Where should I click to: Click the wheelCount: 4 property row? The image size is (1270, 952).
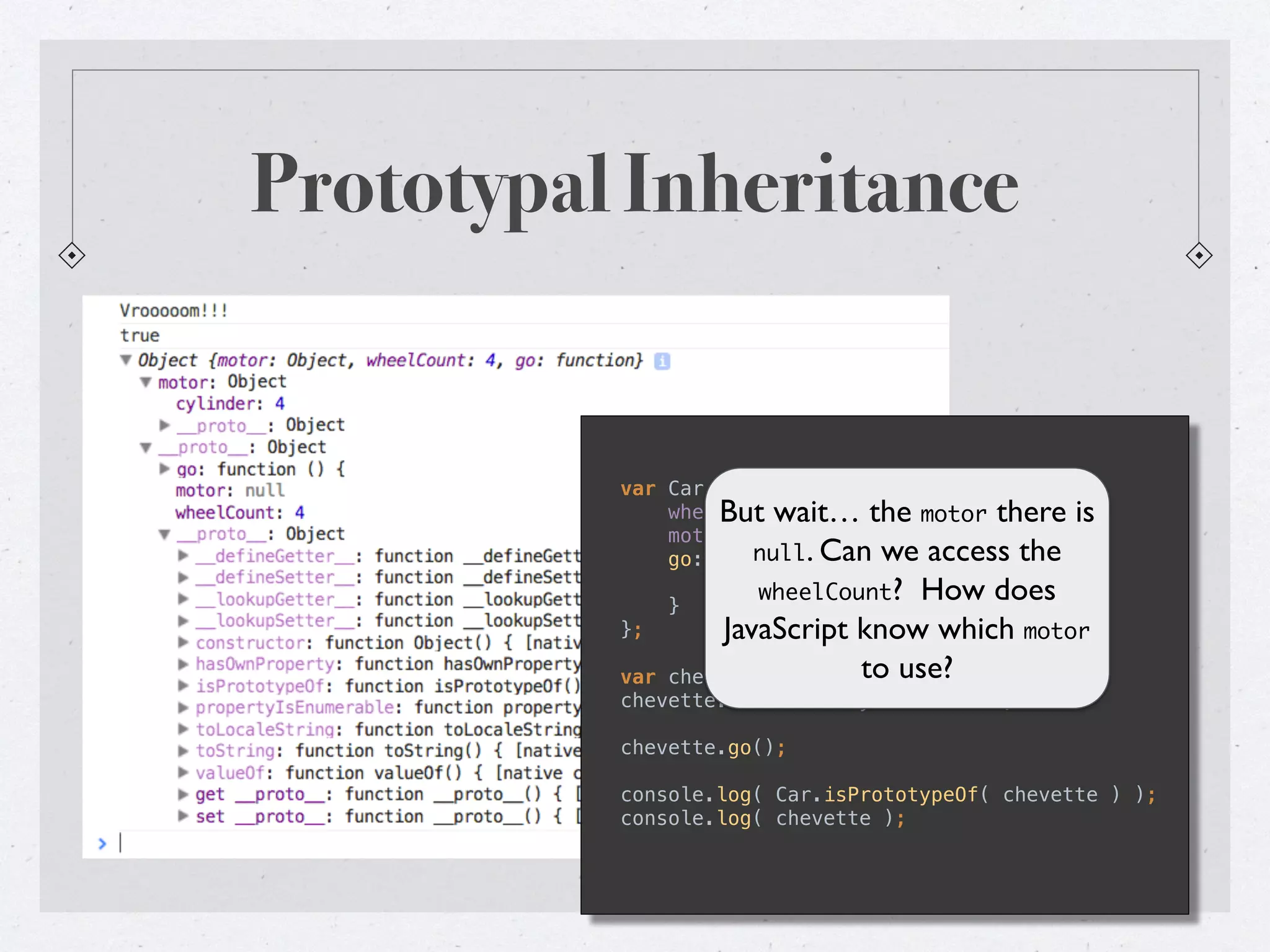tap(239, 513)
